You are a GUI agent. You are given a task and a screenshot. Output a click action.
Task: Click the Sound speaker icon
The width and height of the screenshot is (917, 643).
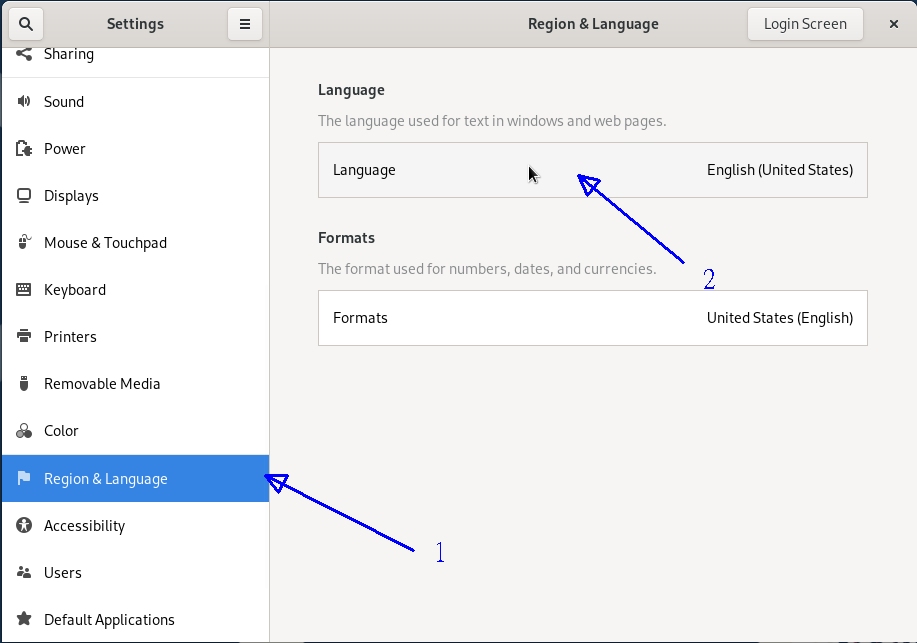[x=24, y=102]
